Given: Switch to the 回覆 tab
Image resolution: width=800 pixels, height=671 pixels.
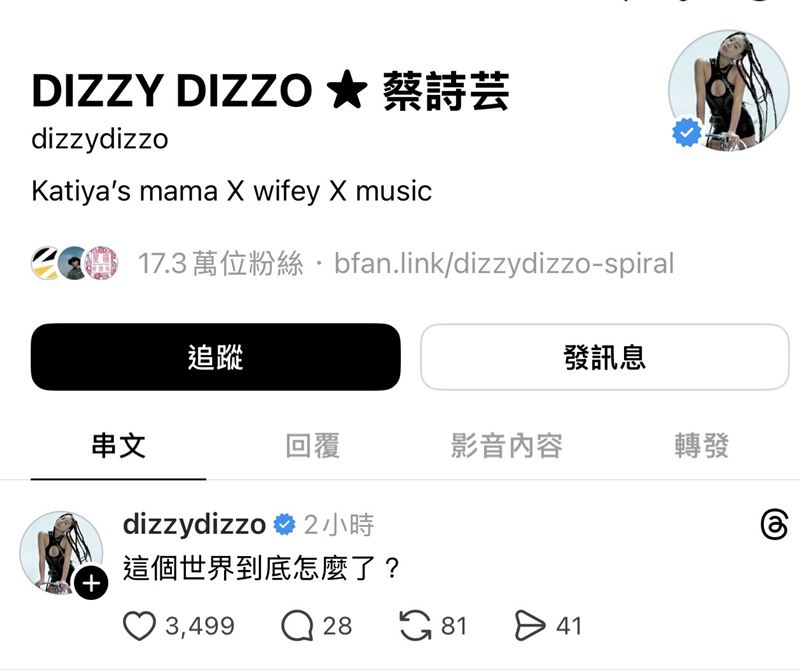Looking at the screenshot, I should click(313, 445).
